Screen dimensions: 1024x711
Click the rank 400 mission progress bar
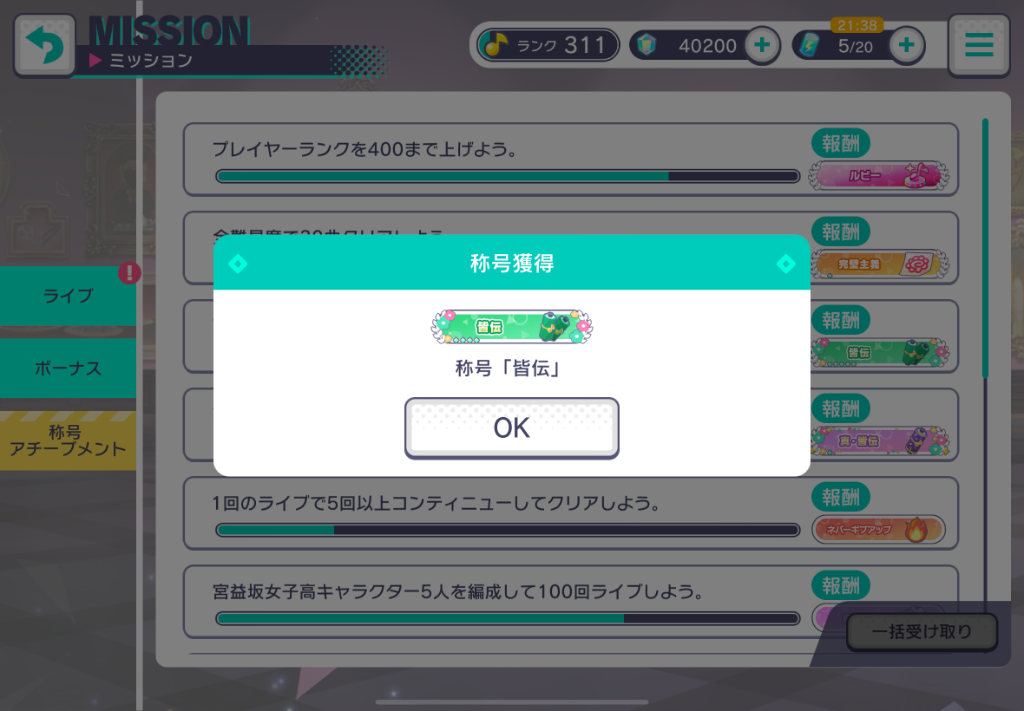(507, 176)
